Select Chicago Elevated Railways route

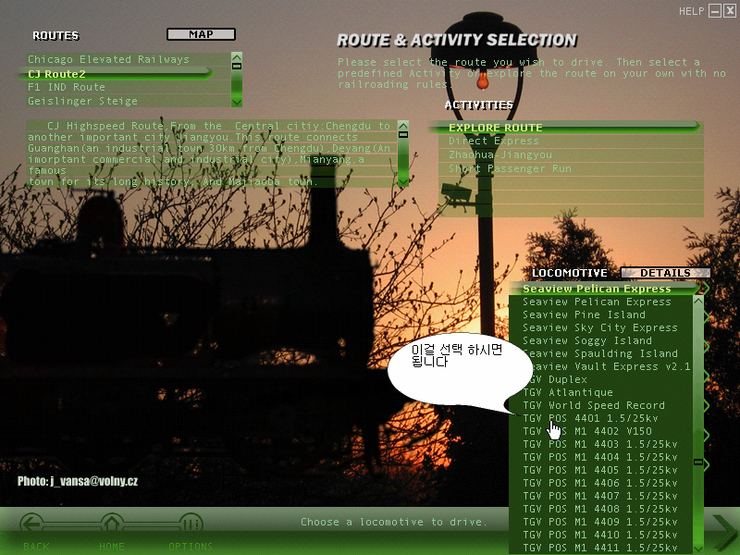click(x=108, y=59)
